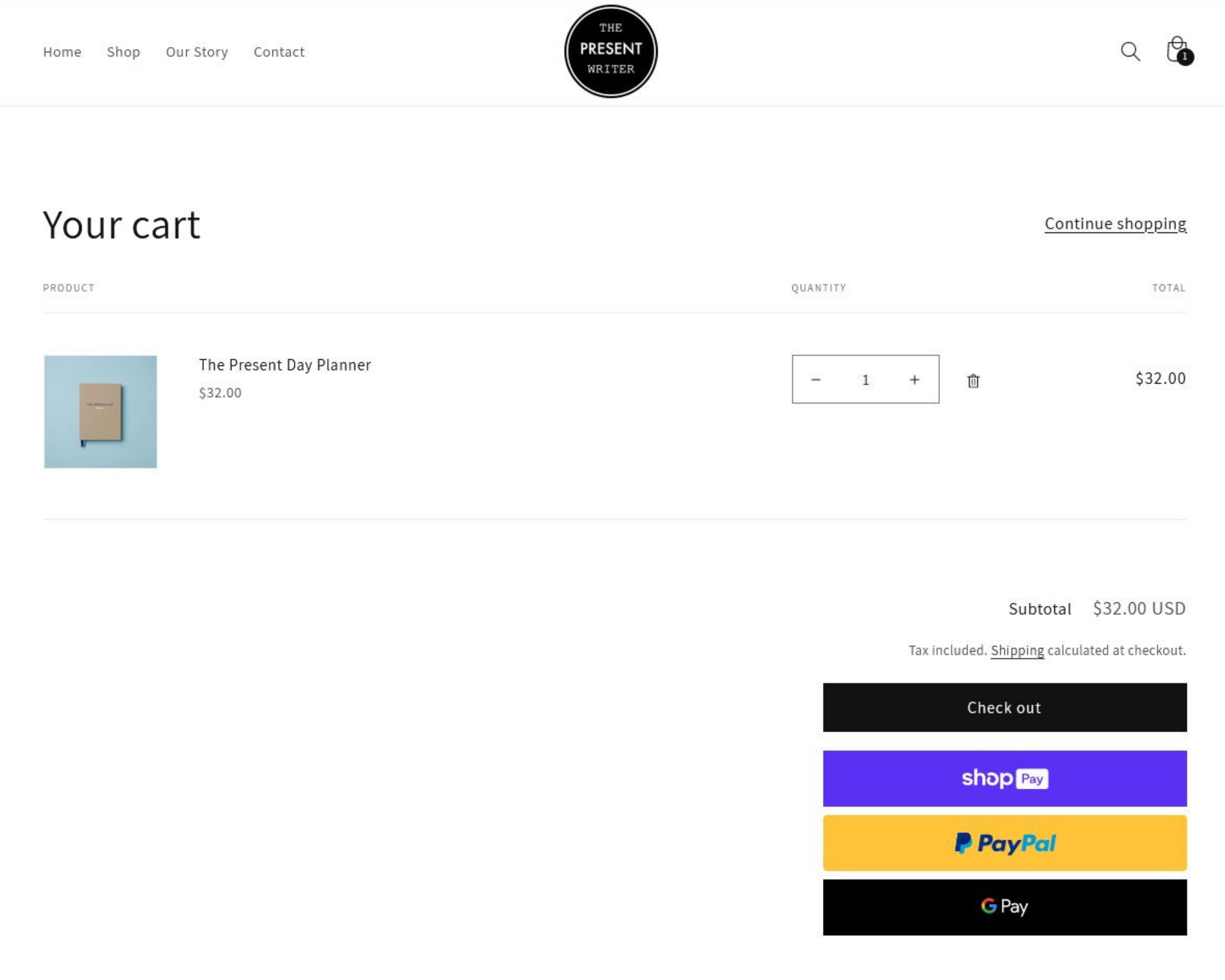Go to the Home menu item
The height and width of the screenshot is (980, 1225).
62,52
